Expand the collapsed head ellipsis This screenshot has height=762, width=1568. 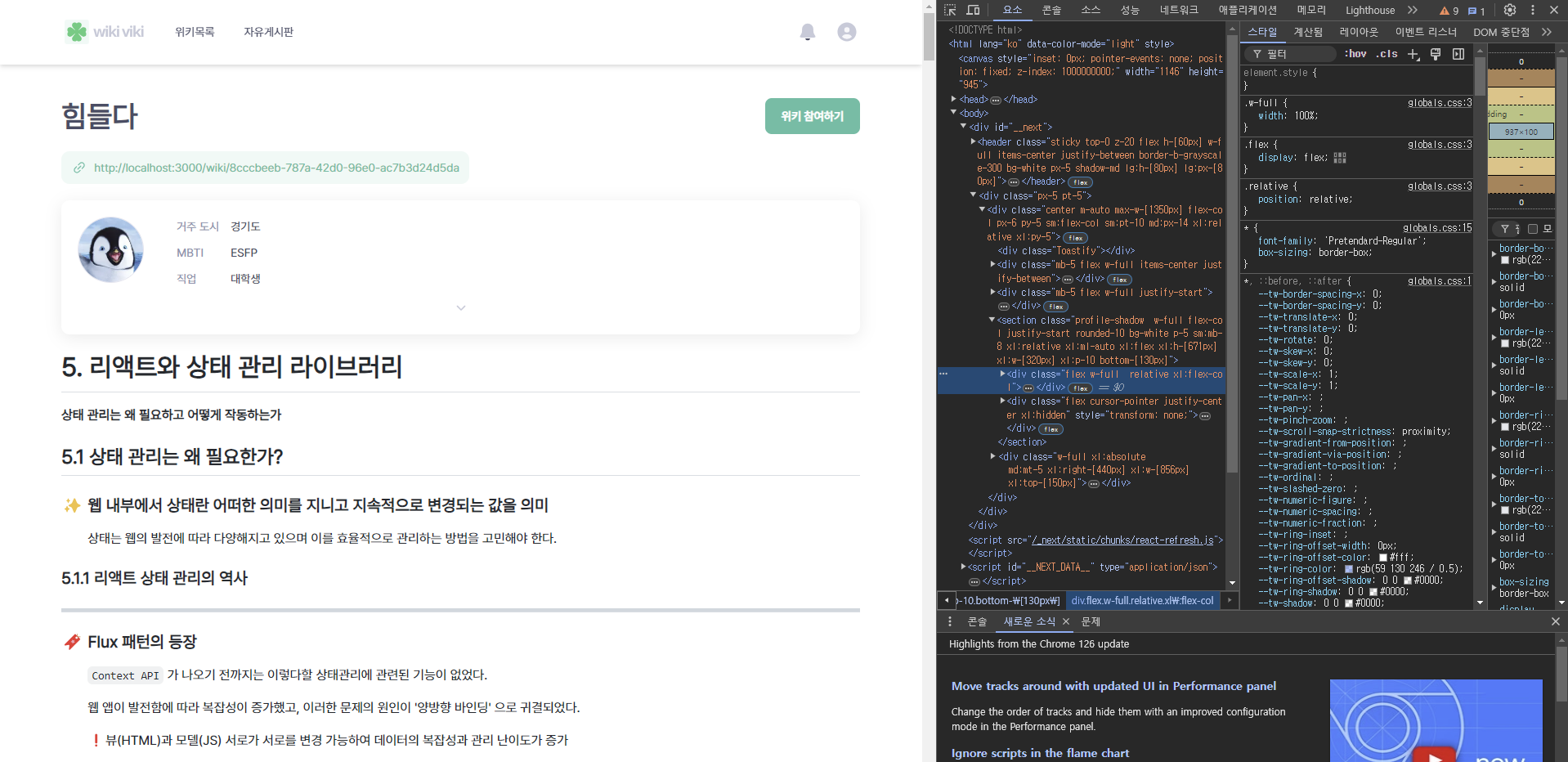(996, 100)
